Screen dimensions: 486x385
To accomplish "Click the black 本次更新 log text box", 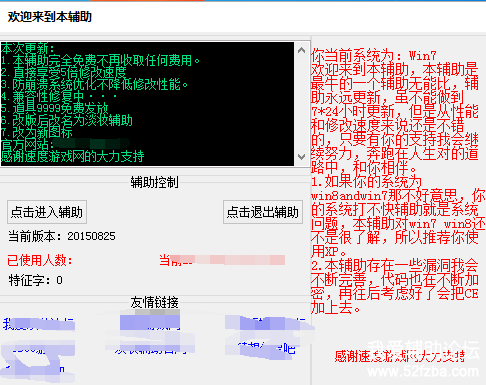I will coord(147,104).
